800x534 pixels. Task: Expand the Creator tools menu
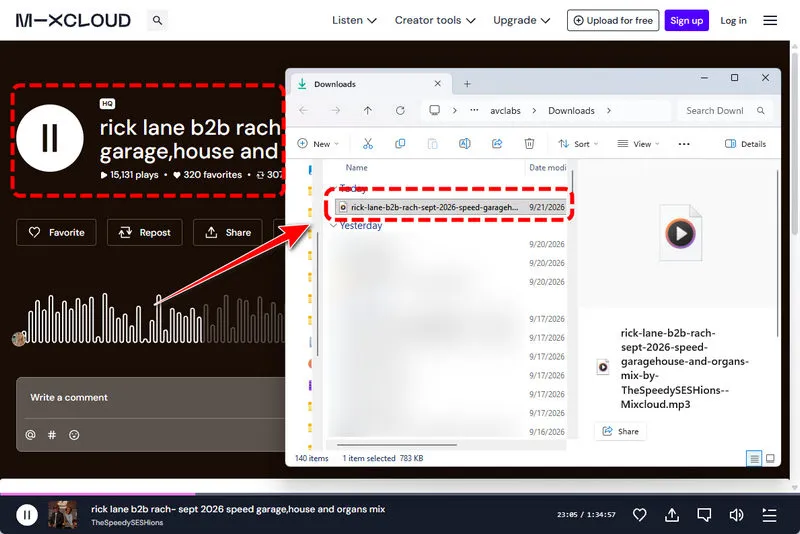(435, 20)
